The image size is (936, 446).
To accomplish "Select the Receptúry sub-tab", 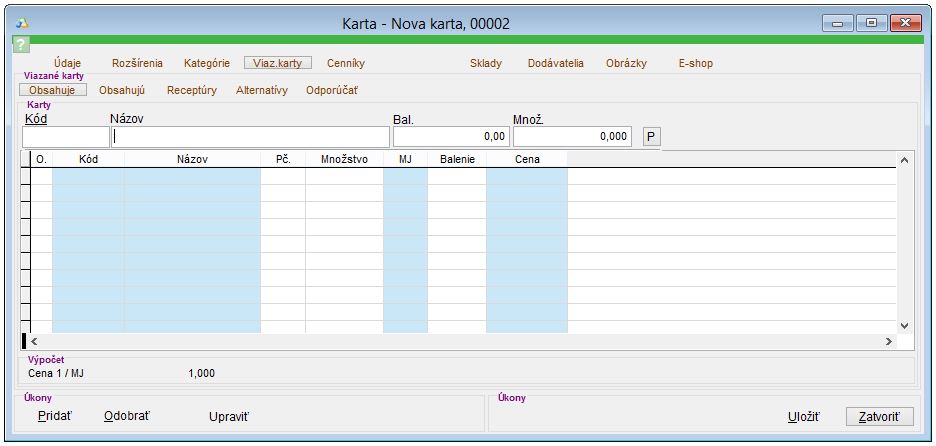I will 191,90.
